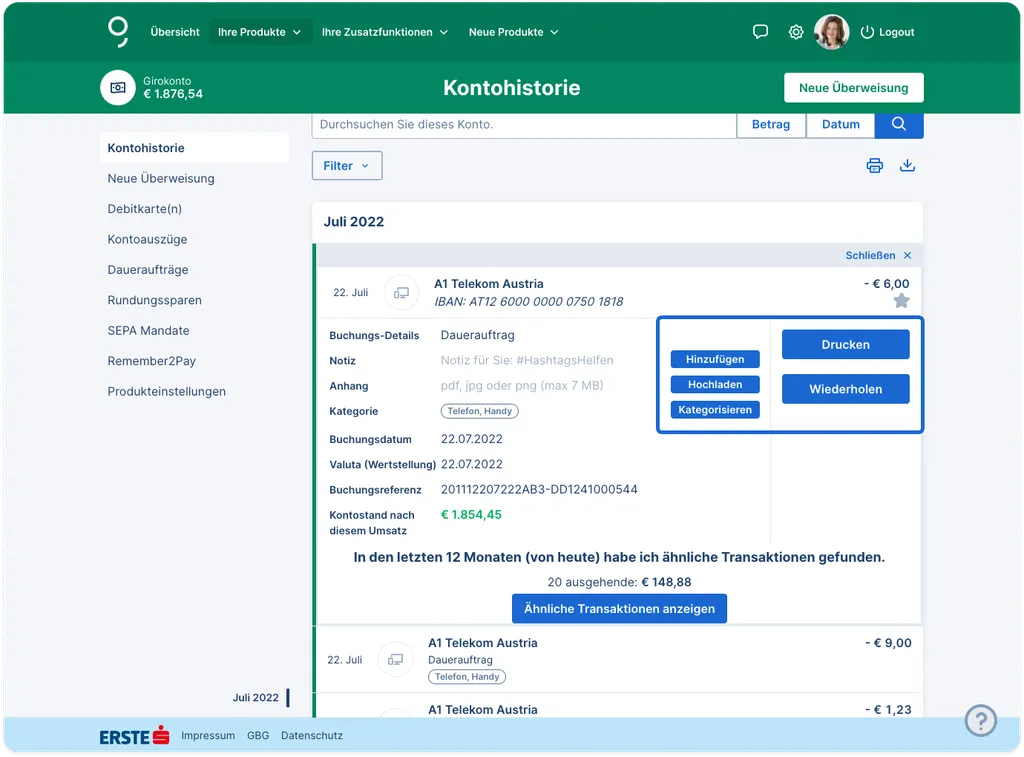1024x757 pixels.
Task: Open the GBG footer link
Action: [258, 735]
